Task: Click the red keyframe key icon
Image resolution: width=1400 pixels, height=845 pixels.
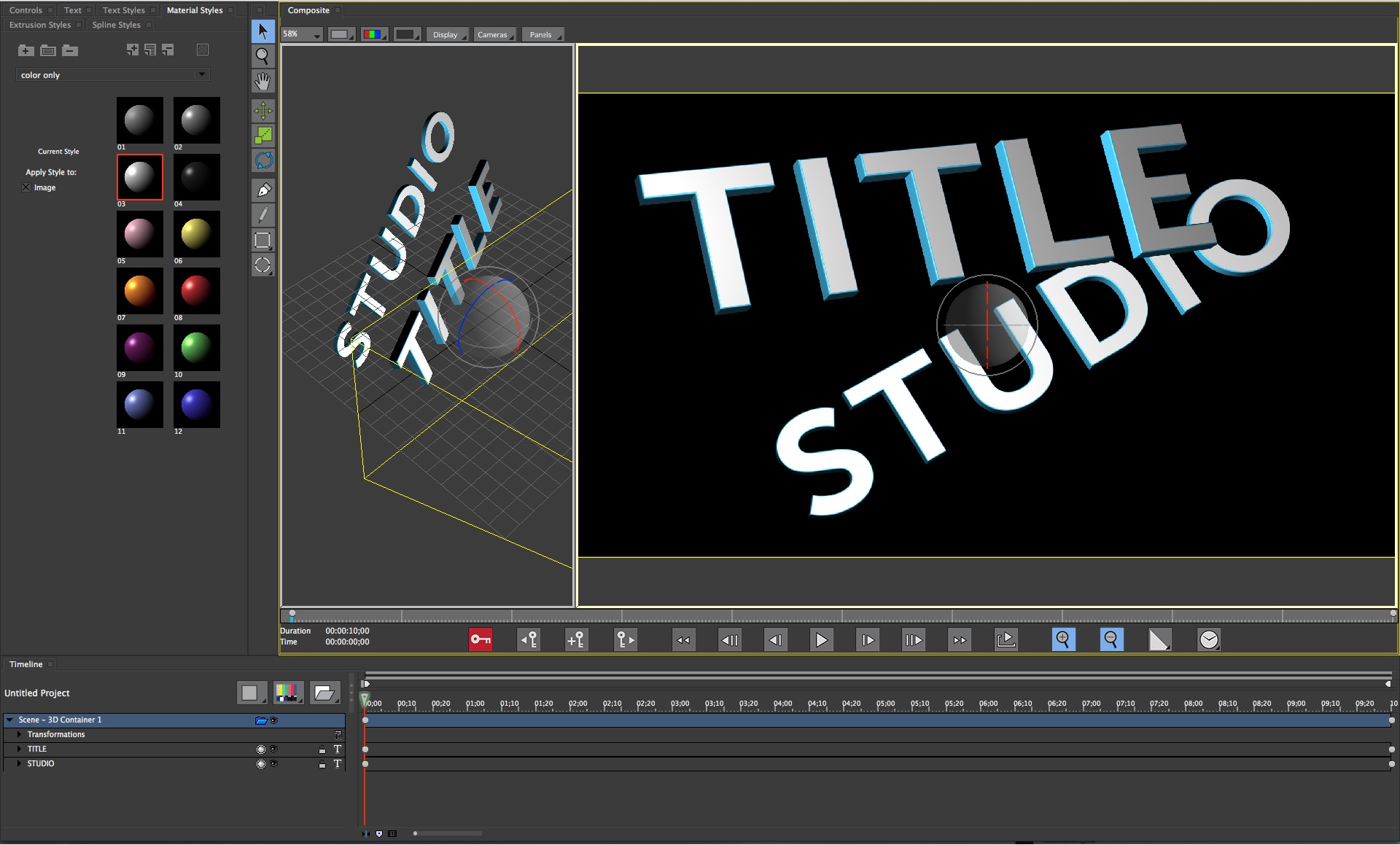Action: tap(481, 639)
